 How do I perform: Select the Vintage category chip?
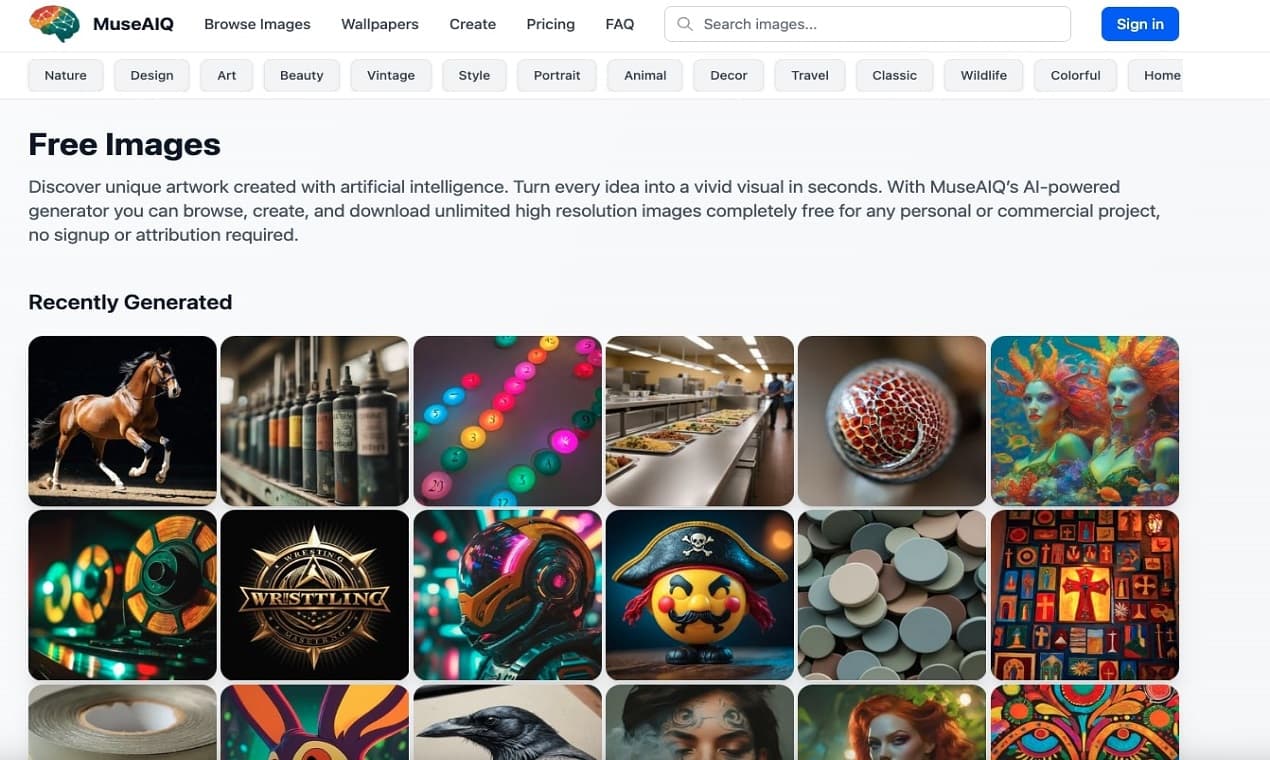(391, 75)
